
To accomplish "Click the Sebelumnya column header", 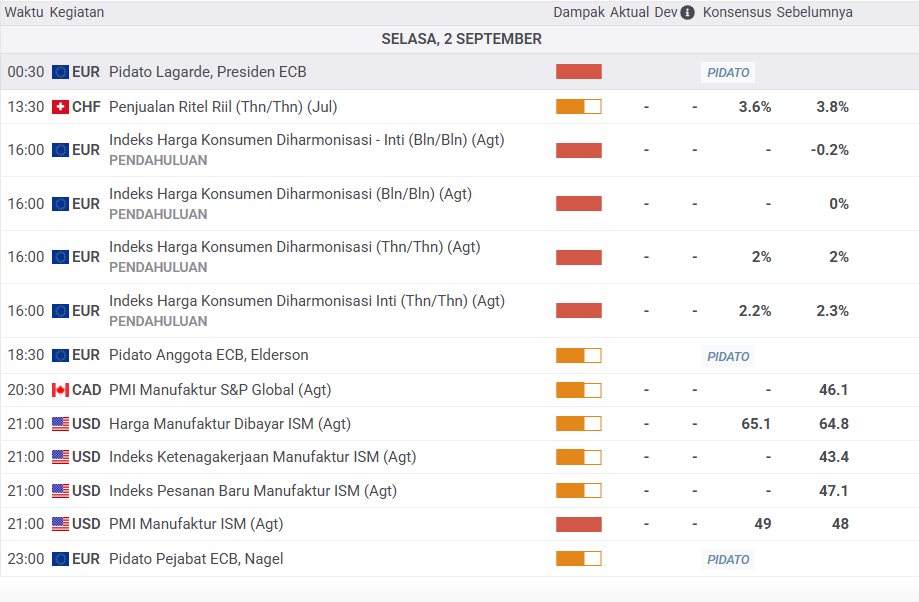I will pos(814,13).
